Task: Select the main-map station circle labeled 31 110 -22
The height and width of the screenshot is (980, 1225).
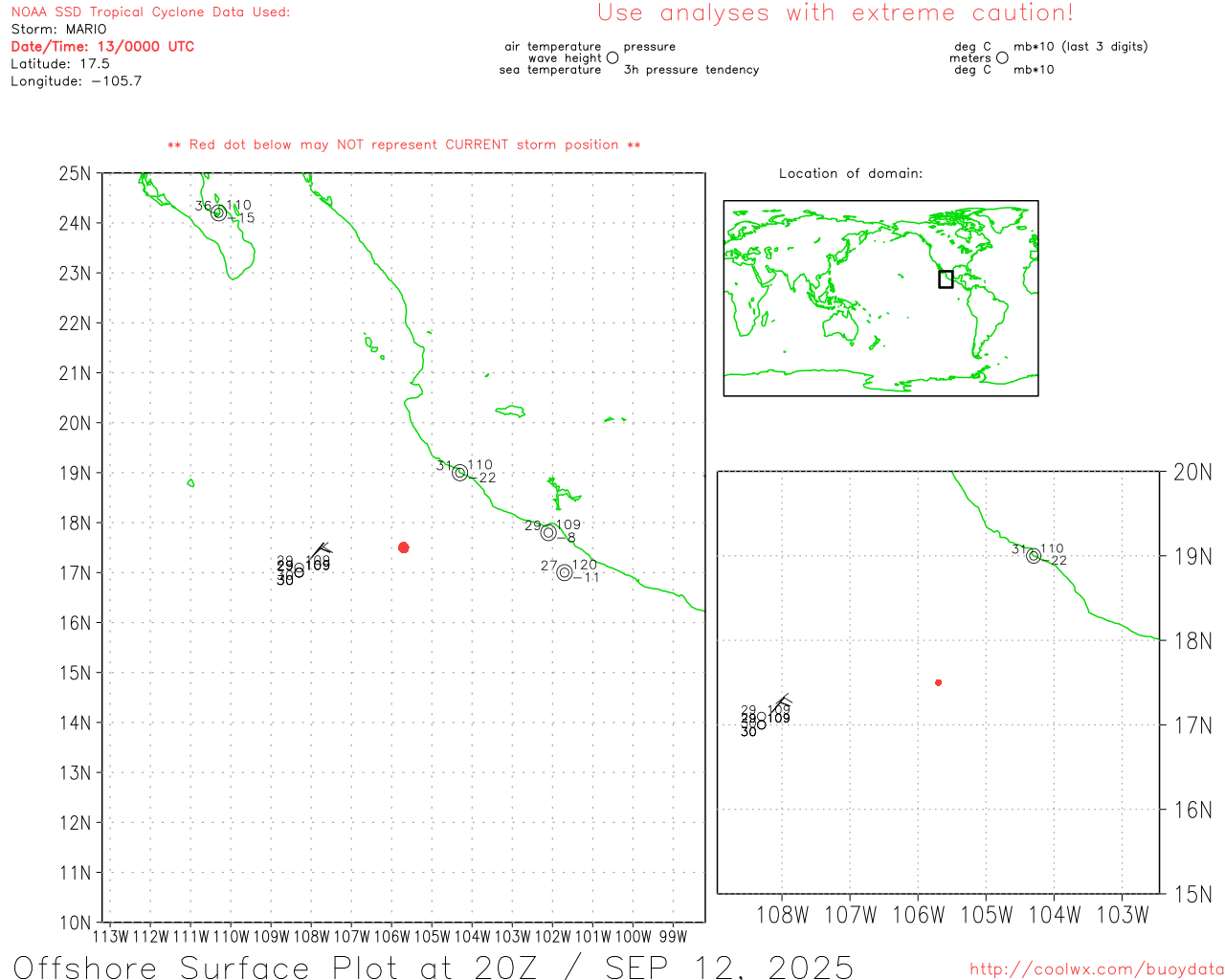Action: [460, 473]
